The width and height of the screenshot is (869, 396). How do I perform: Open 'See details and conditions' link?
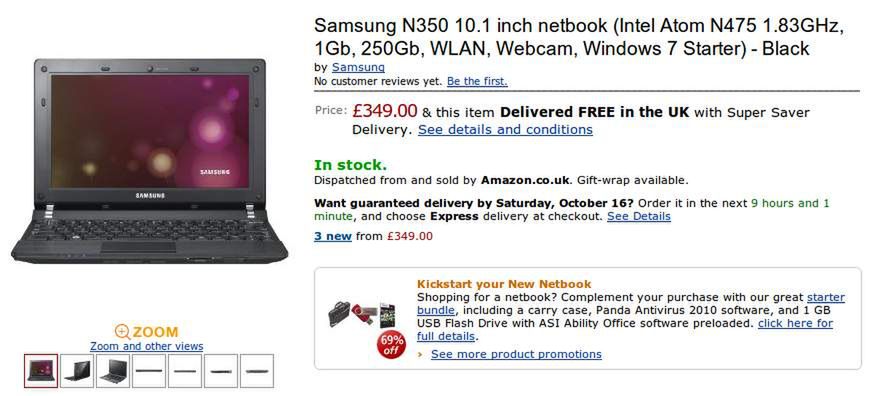point(505,130)
